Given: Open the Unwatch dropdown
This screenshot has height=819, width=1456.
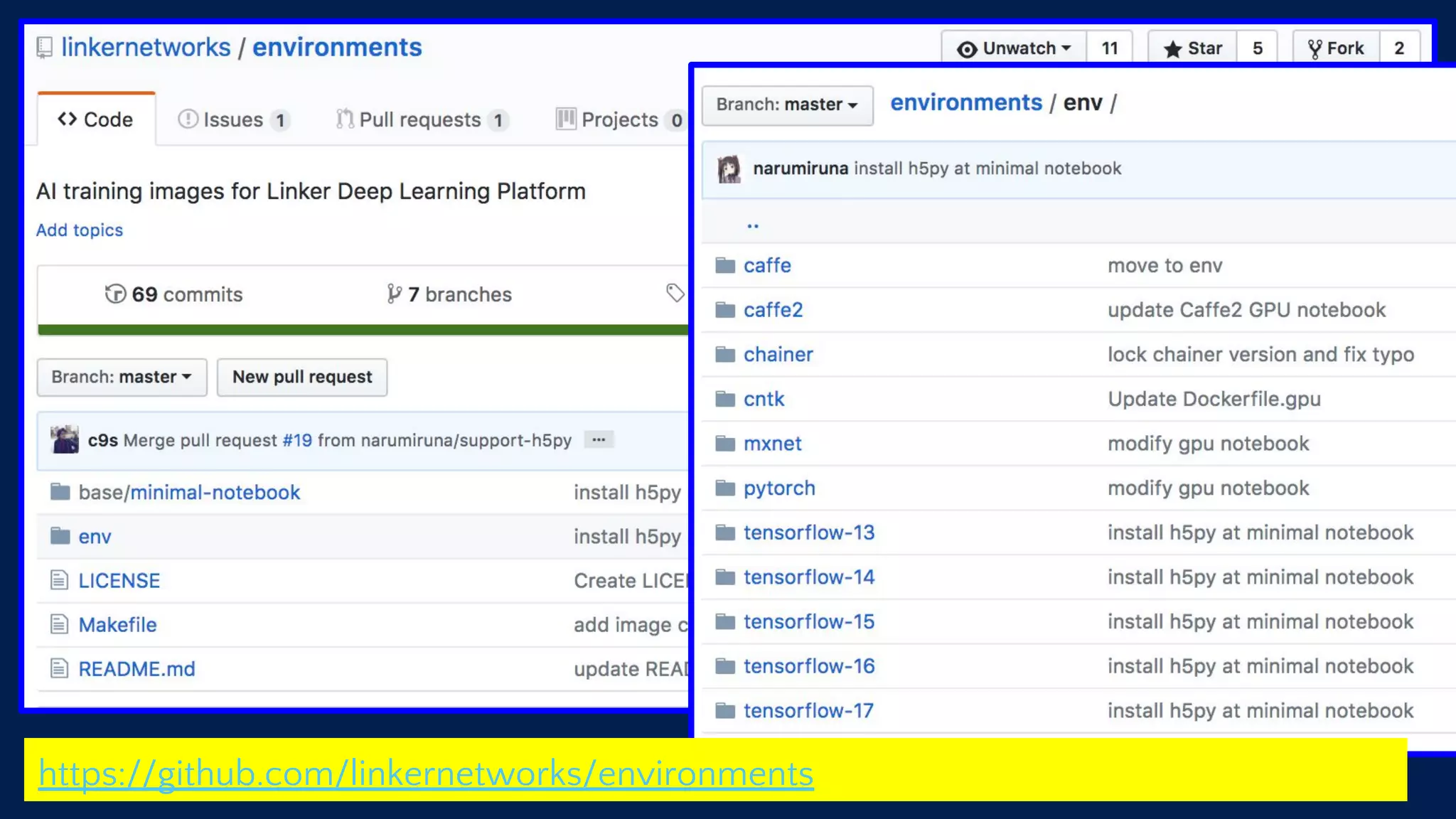Looking at the screenshot, I should [1015, 48].
